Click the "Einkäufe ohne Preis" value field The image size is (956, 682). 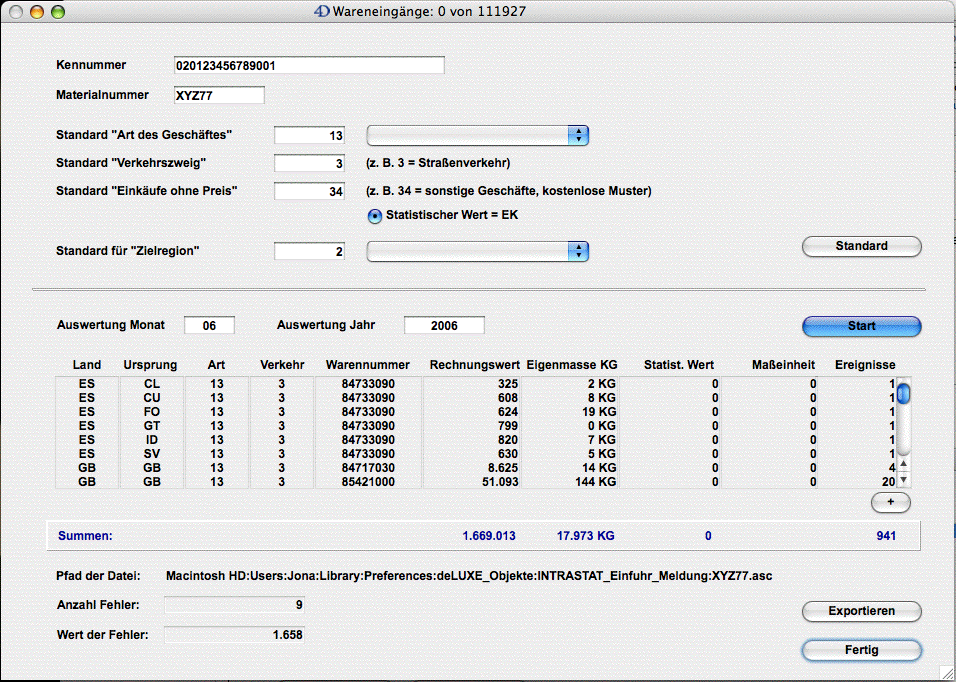[x=308, y=190]
